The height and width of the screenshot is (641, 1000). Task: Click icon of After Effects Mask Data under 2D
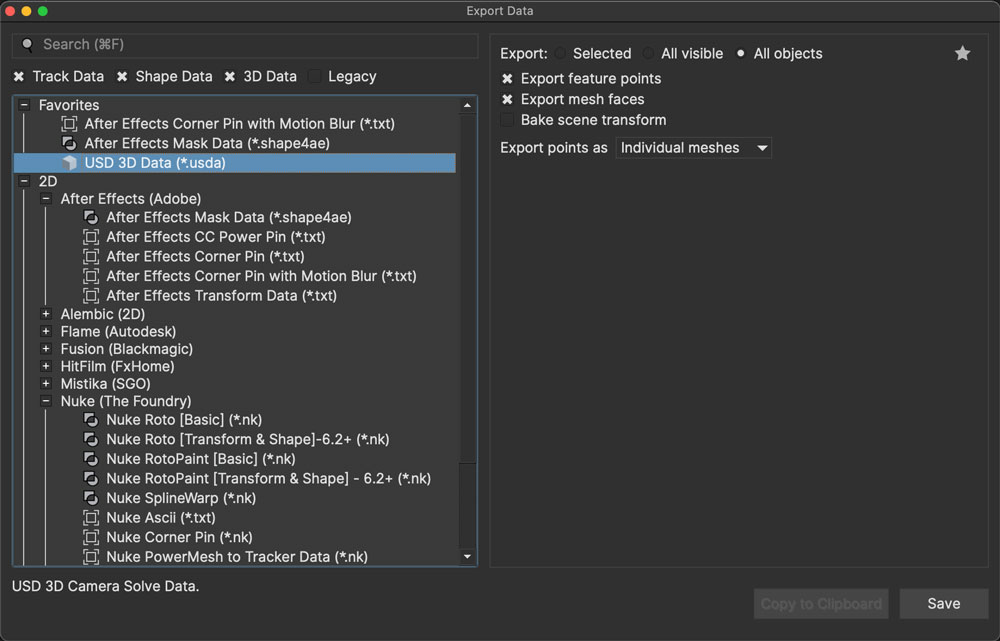pyautogui.click(x=91, y=217)
